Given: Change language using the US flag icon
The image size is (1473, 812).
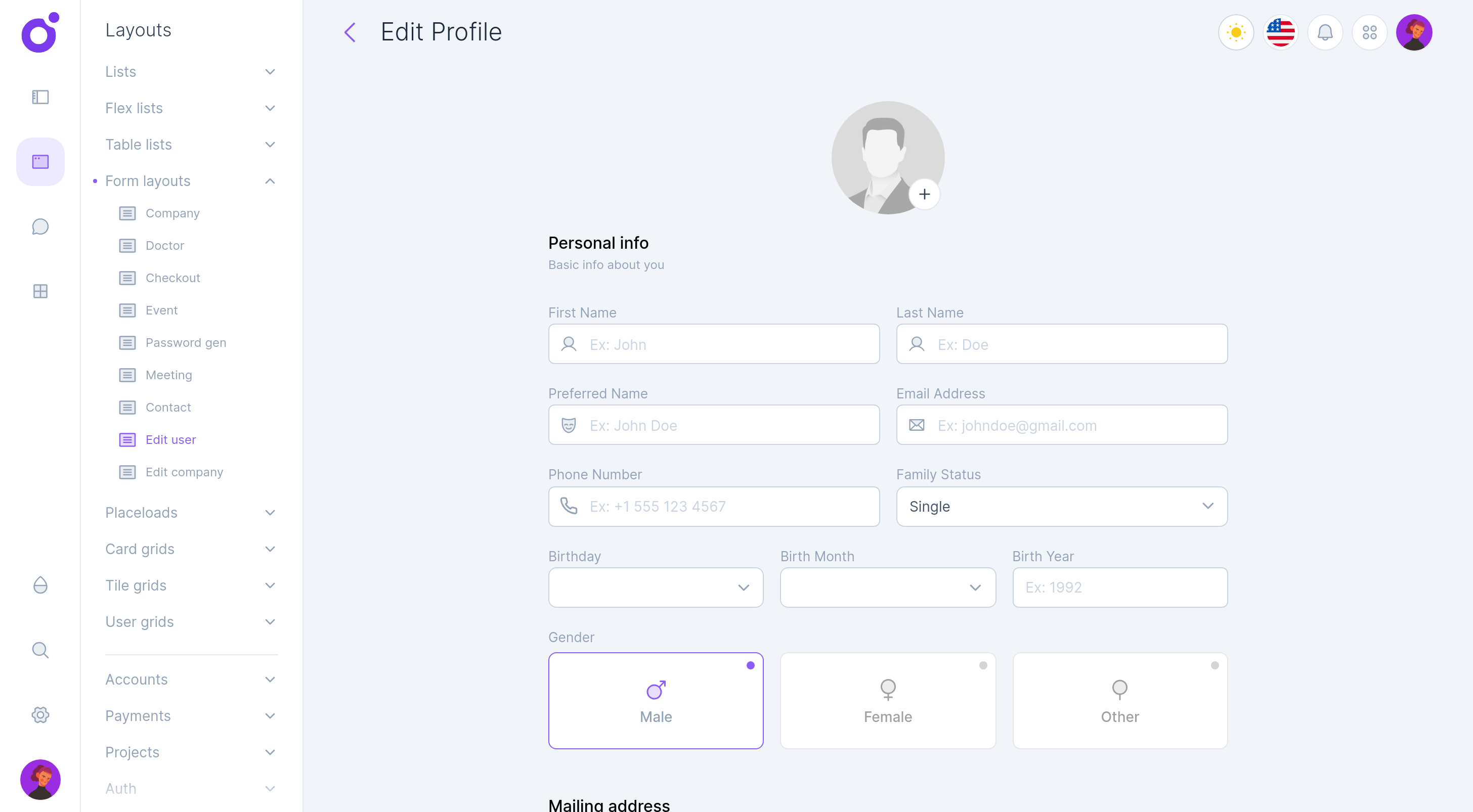Looking at the screenshot, I should click(x=1280, y=32).
